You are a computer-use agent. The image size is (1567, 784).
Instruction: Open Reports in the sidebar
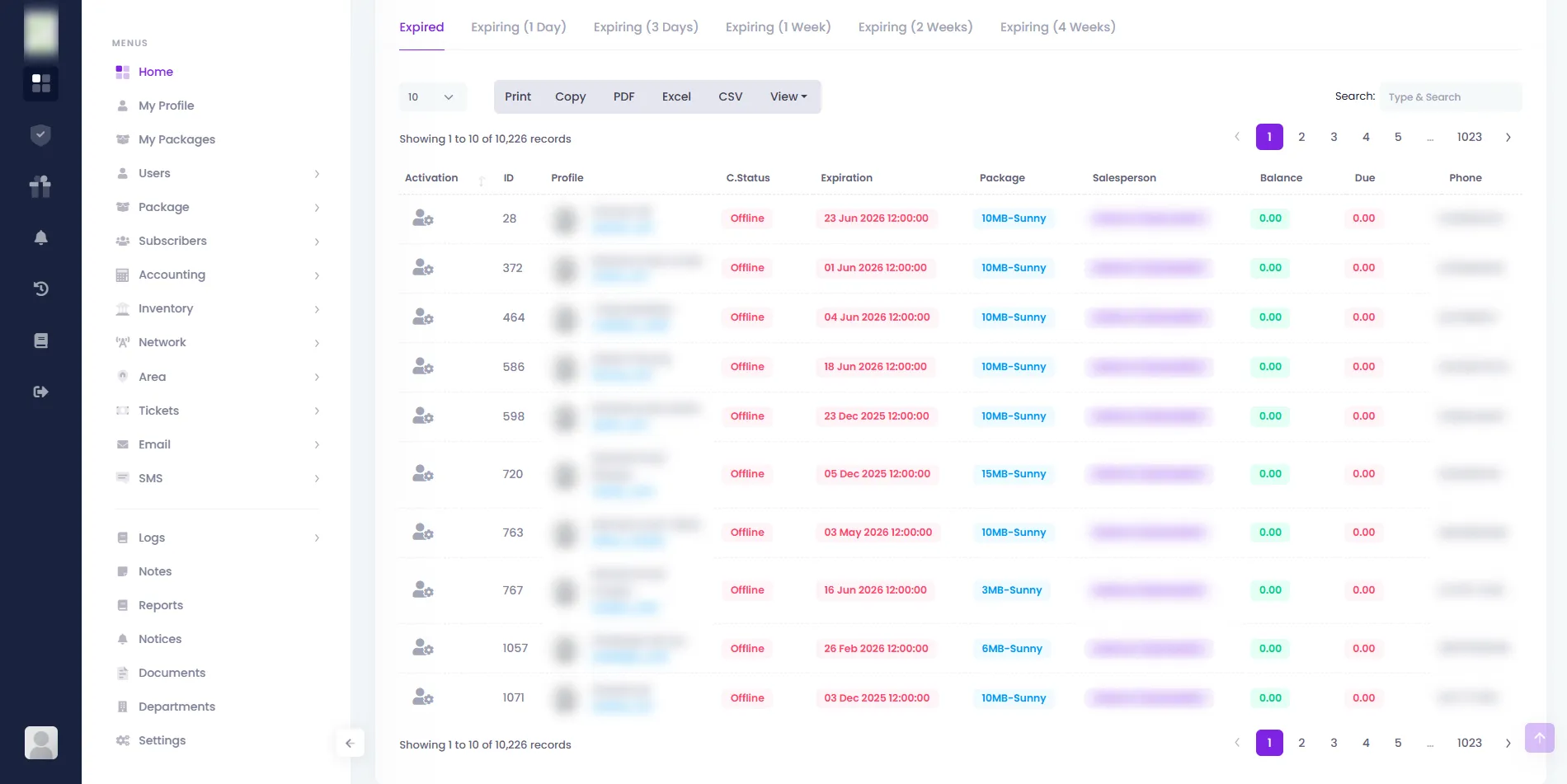[x=161, y=605]
